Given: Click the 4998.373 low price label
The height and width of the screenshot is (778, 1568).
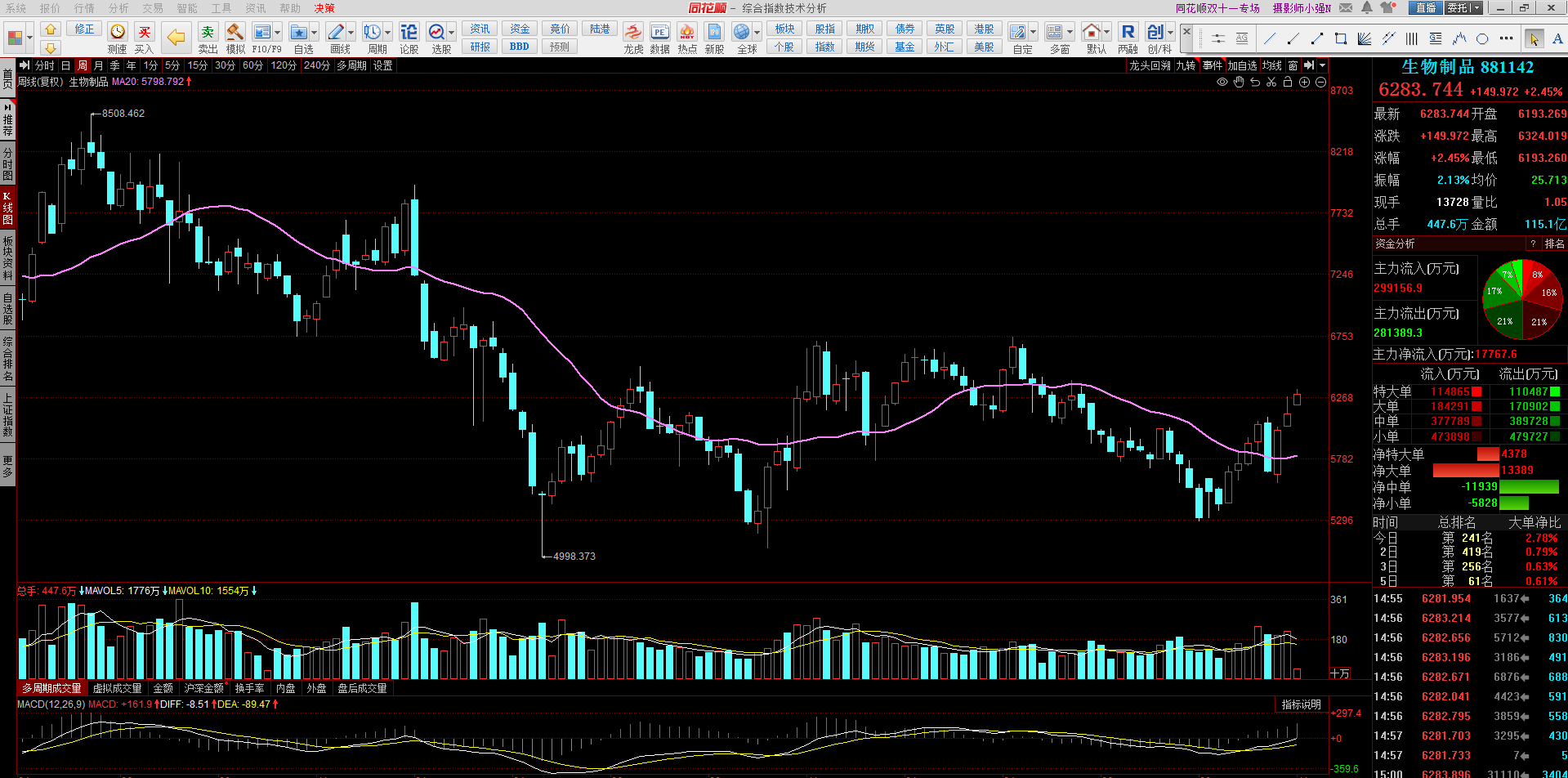Looking at the screenshot, I should point(574,557).
